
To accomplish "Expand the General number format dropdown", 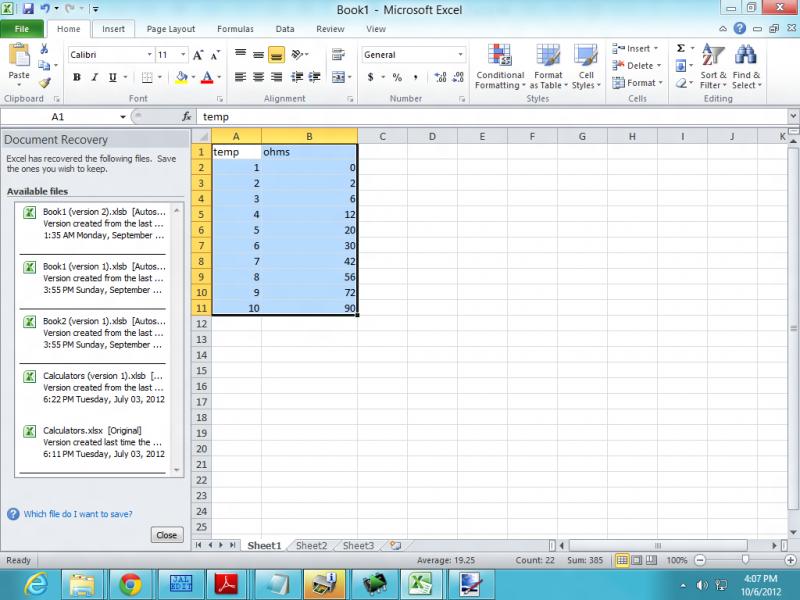I will [x=461, y=55].
